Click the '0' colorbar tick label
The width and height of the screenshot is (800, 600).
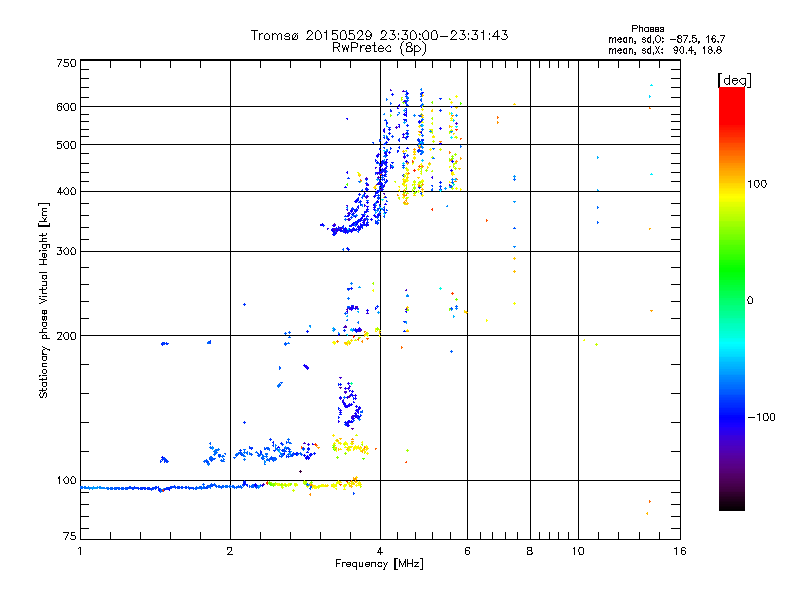pyautogui.click(x=750, y=300)
